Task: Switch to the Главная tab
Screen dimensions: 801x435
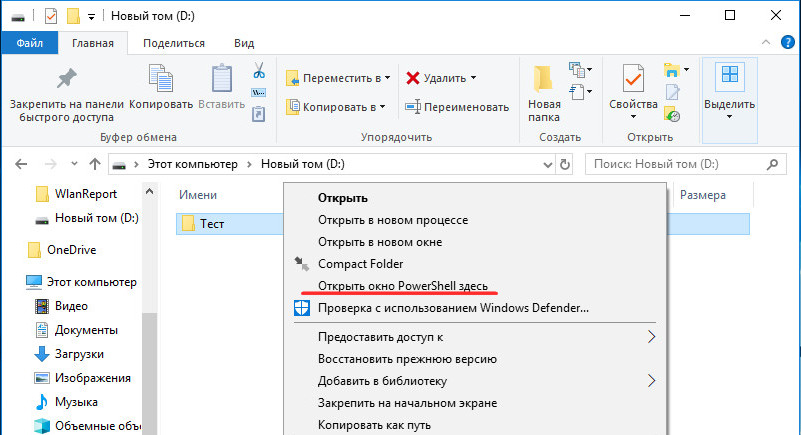Action: click(x=92, y=43)
